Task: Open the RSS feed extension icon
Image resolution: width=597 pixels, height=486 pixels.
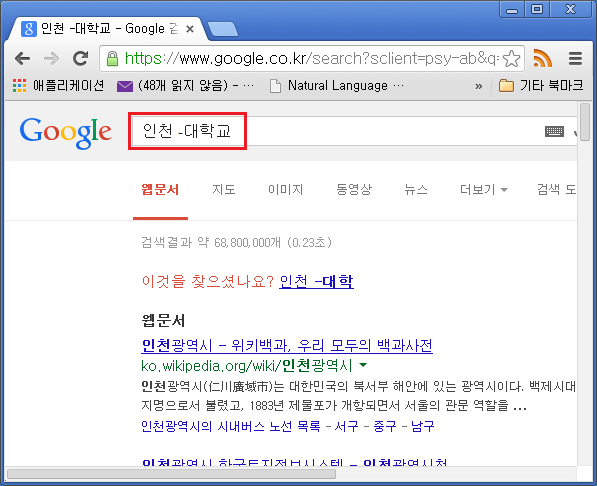Action: click(x=543, y=58)
